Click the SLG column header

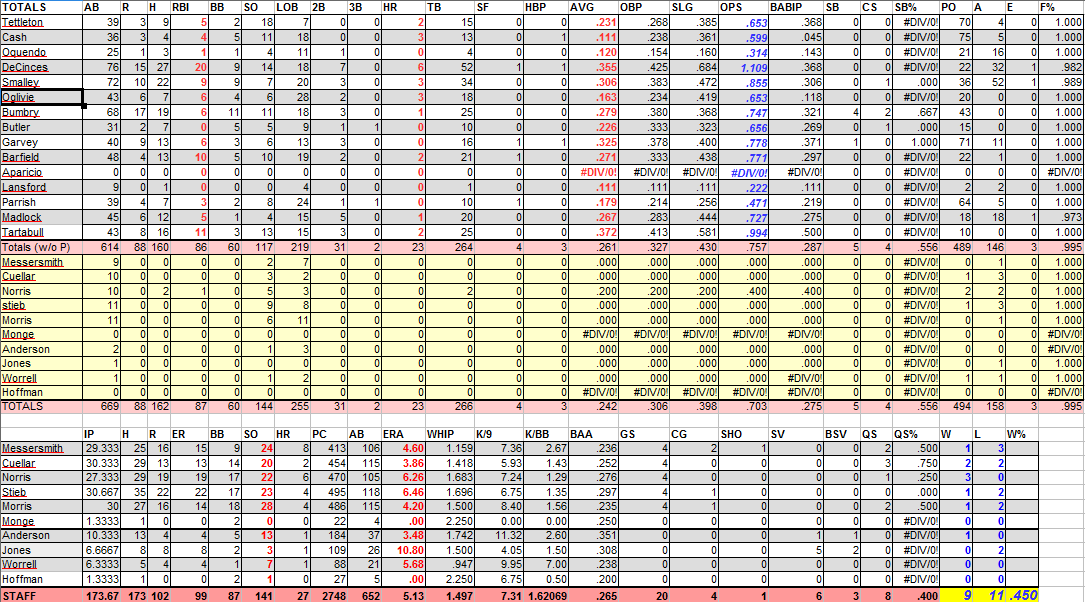(694, 8)
